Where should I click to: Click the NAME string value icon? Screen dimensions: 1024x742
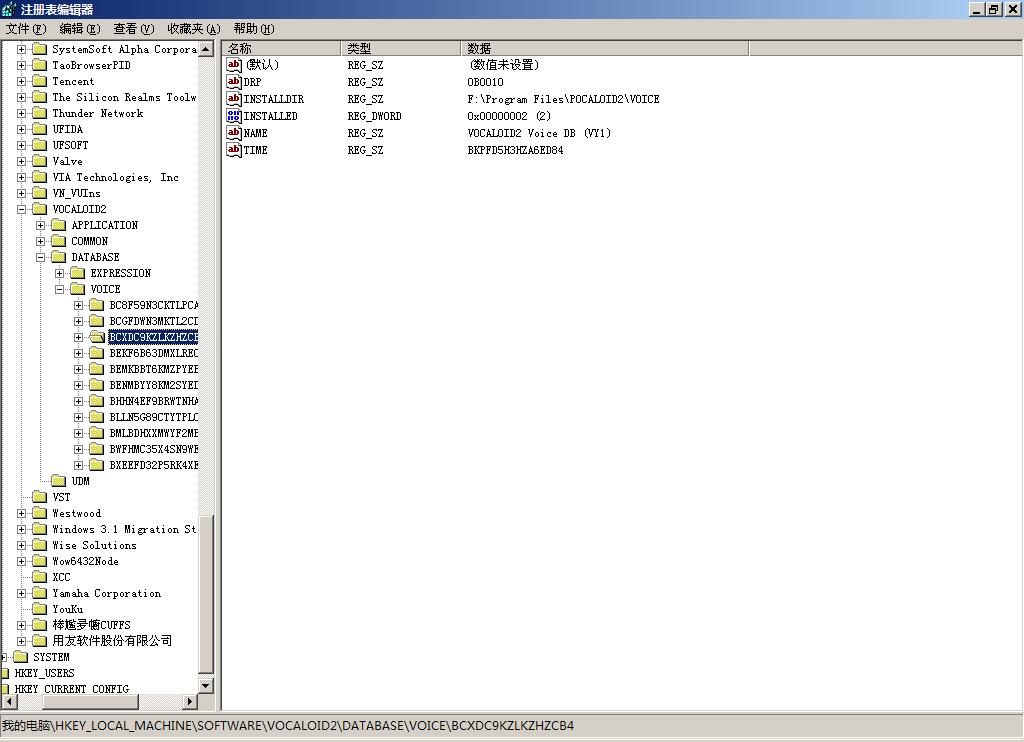pyautogui.click(x=234, y=133)
